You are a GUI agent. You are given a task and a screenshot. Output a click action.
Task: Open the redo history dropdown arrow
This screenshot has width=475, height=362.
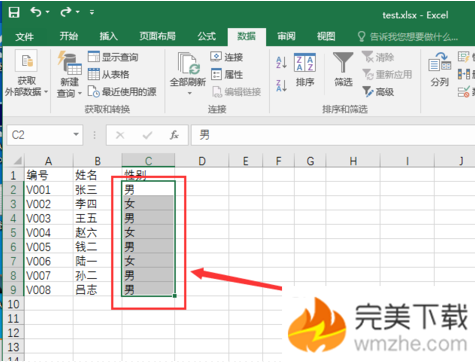click(x=78, y=12)
